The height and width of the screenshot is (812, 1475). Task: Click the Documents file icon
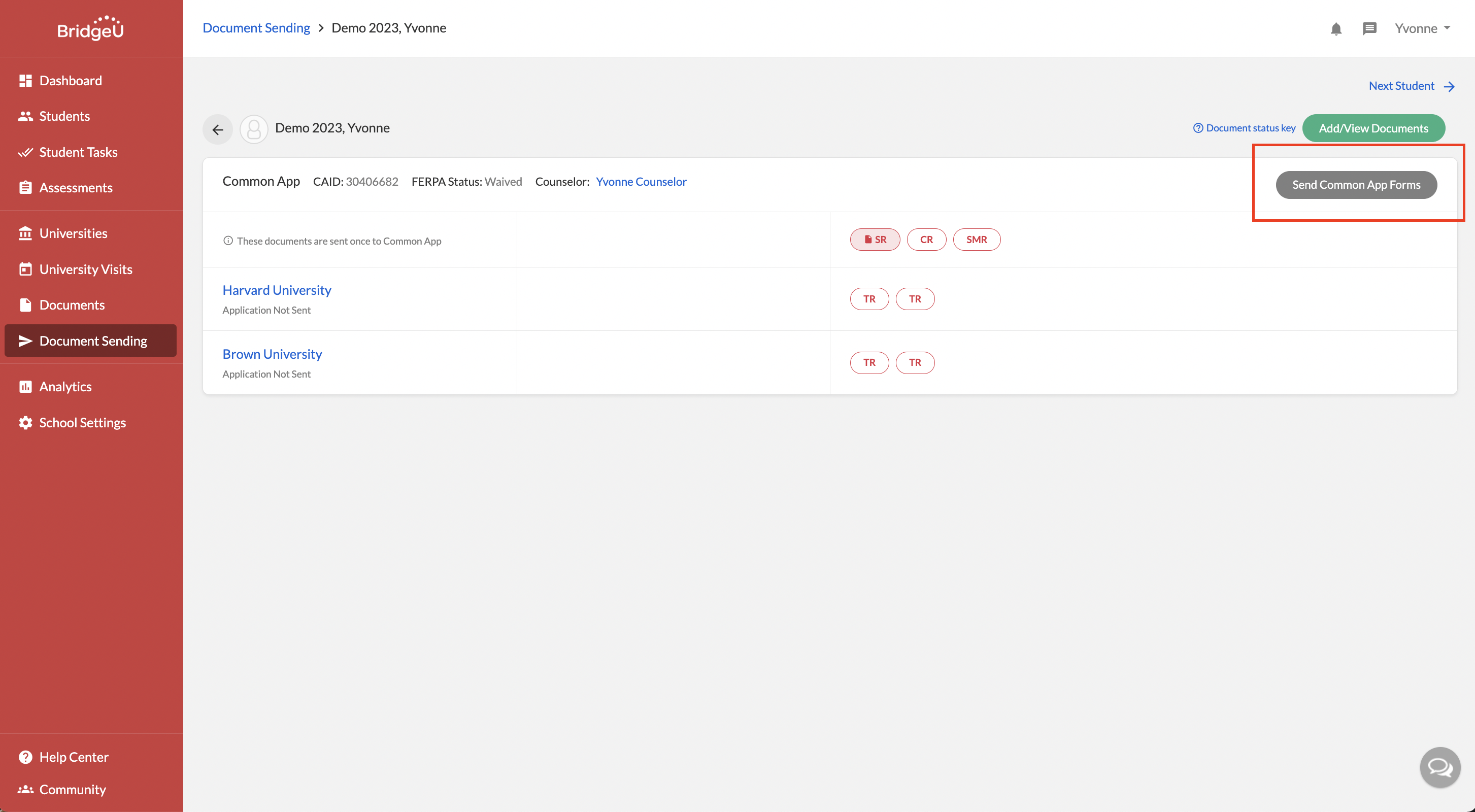point(25,305)
